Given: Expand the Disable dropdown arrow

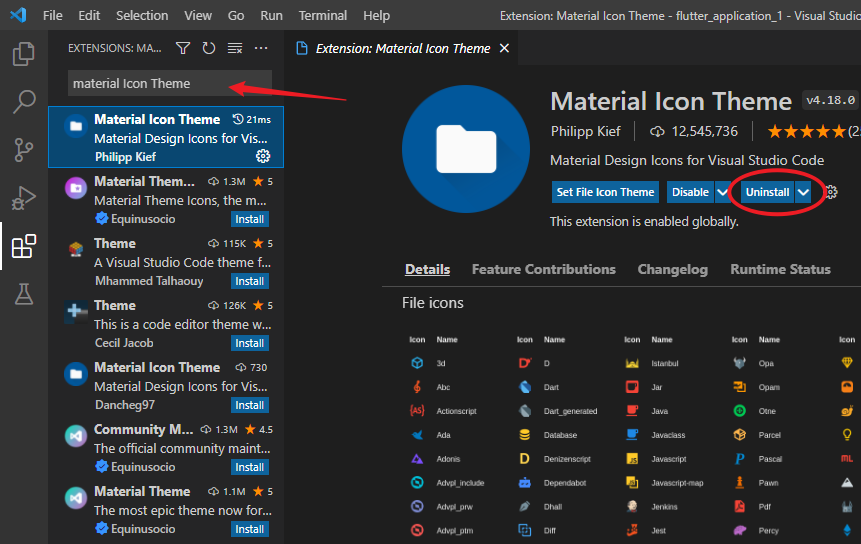Looking at the screenshot, I should point(722,192).
